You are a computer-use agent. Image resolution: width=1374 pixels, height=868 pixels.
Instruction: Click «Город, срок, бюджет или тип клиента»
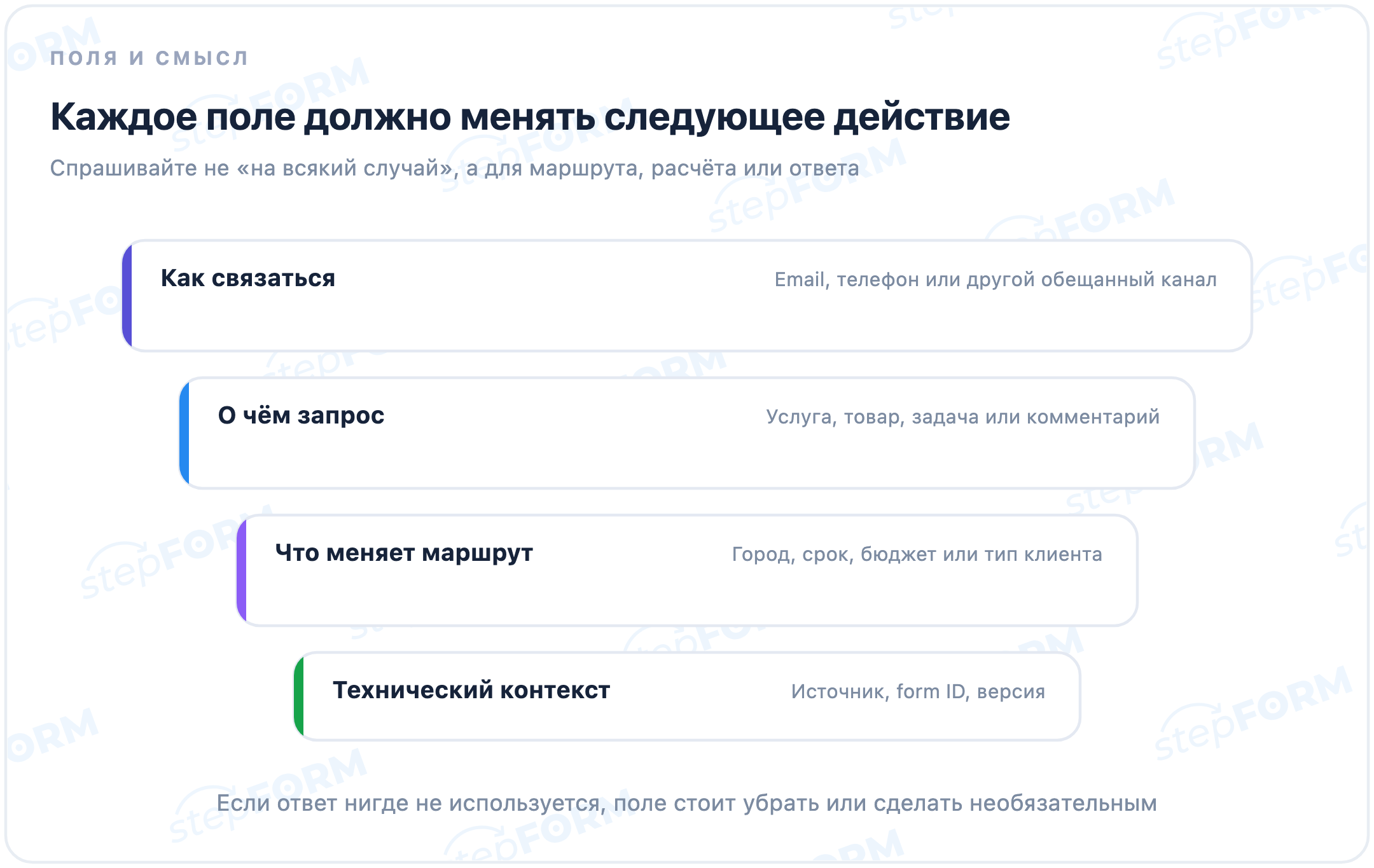coord(917,555)
